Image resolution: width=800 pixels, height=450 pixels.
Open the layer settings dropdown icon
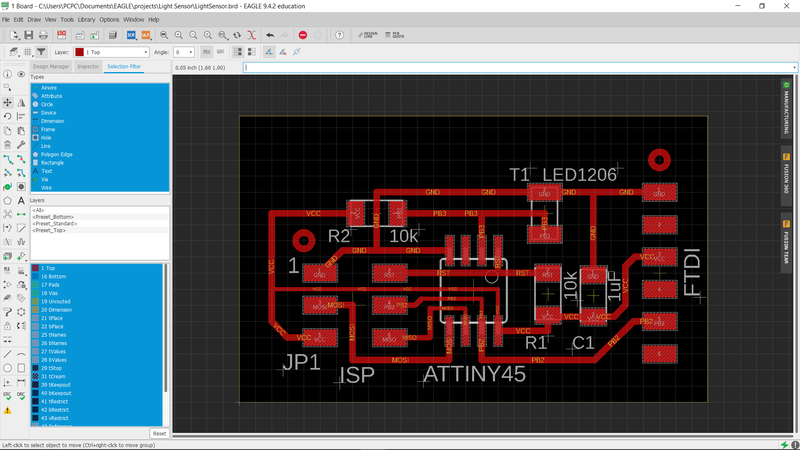click(x=14, y=52)
